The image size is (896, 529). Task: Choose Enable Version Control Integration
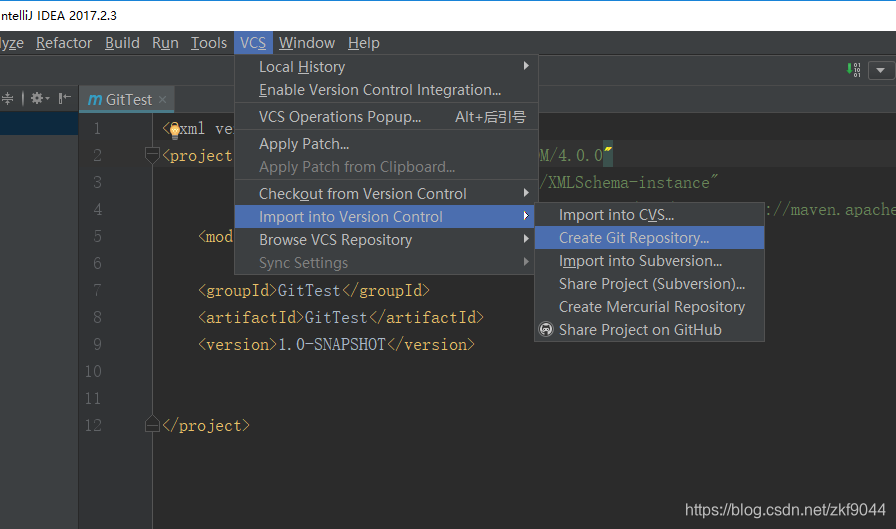386,90
